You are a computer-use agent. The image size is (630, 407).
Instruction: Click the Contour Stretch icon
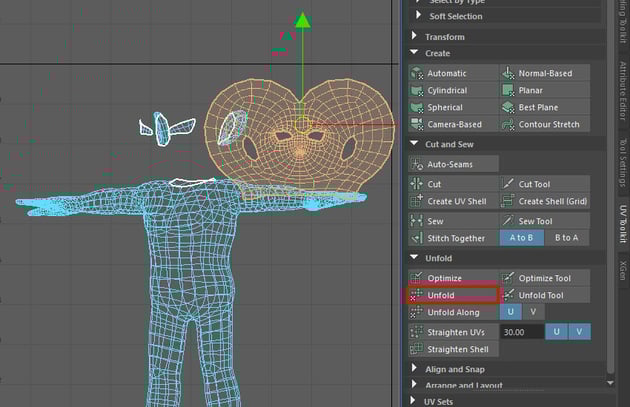509,125
